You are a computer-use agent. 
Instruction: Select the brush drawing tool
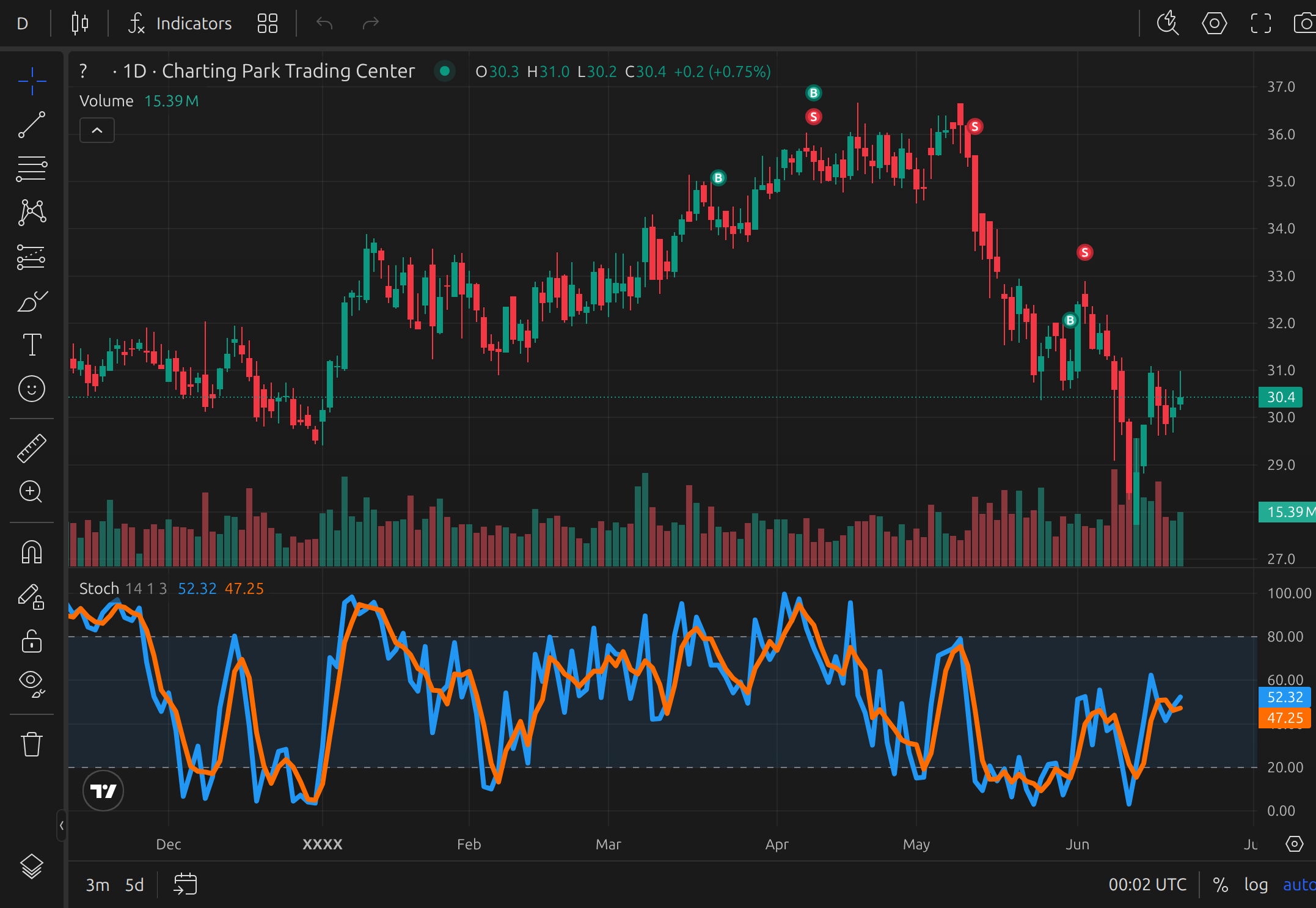point(32,301)
